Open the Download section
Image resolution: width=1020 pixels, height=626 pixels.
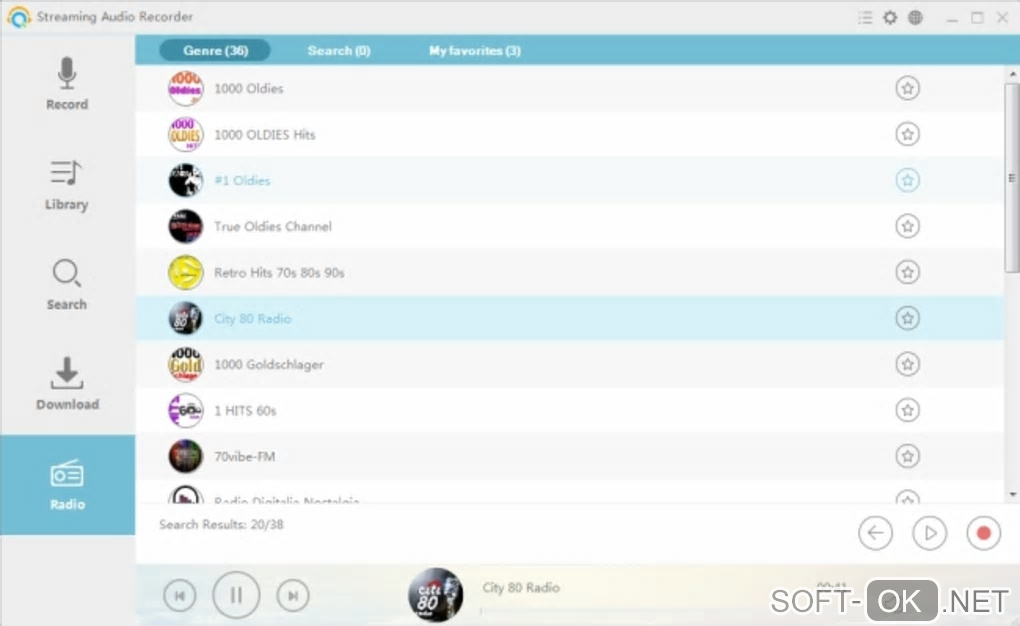(67, 384)
